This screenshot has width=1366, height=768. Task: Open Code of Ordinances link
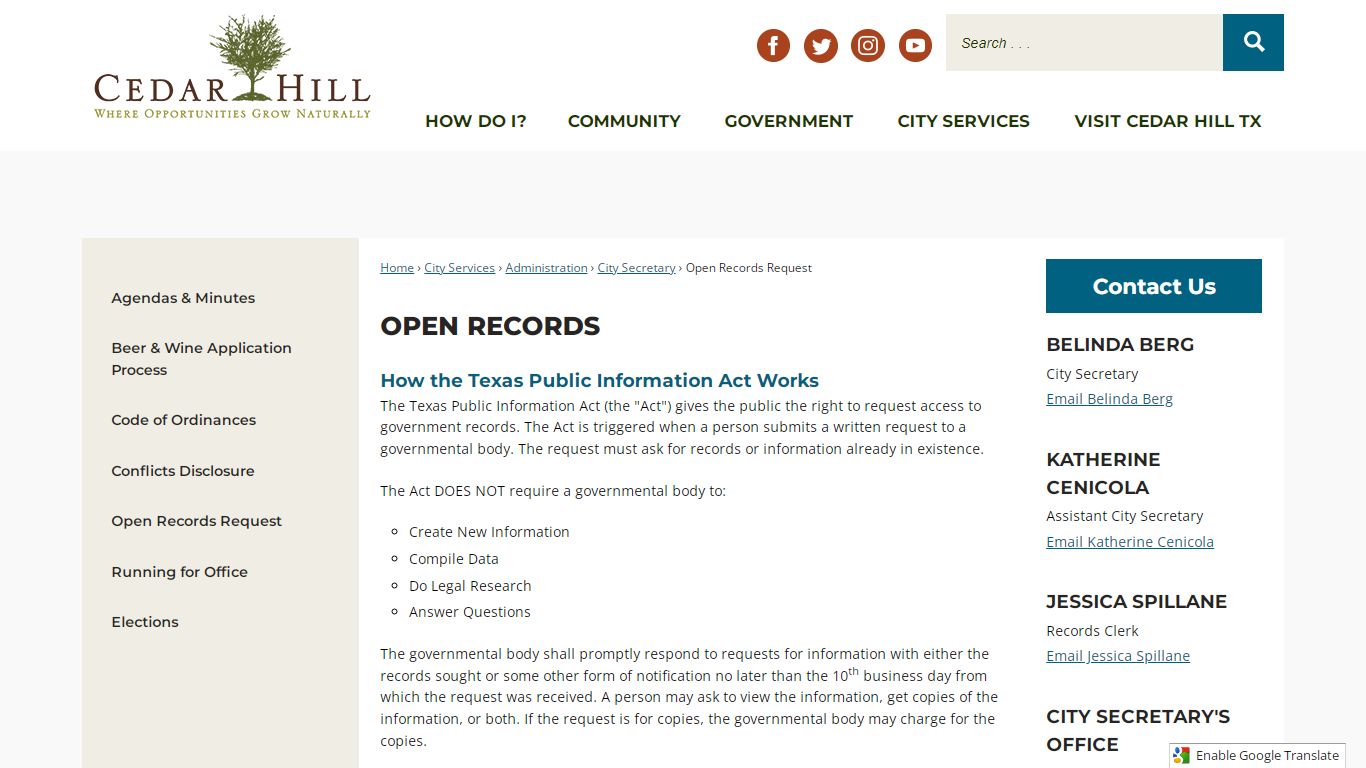(184, 420)
